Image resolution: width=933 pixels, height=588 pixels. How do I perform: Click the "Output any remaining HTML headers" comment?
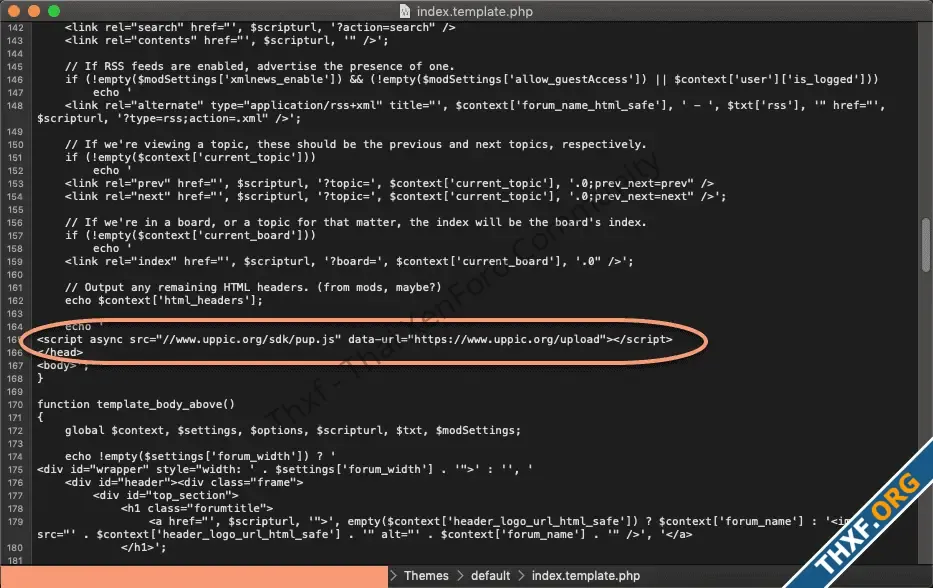[253, 287]
